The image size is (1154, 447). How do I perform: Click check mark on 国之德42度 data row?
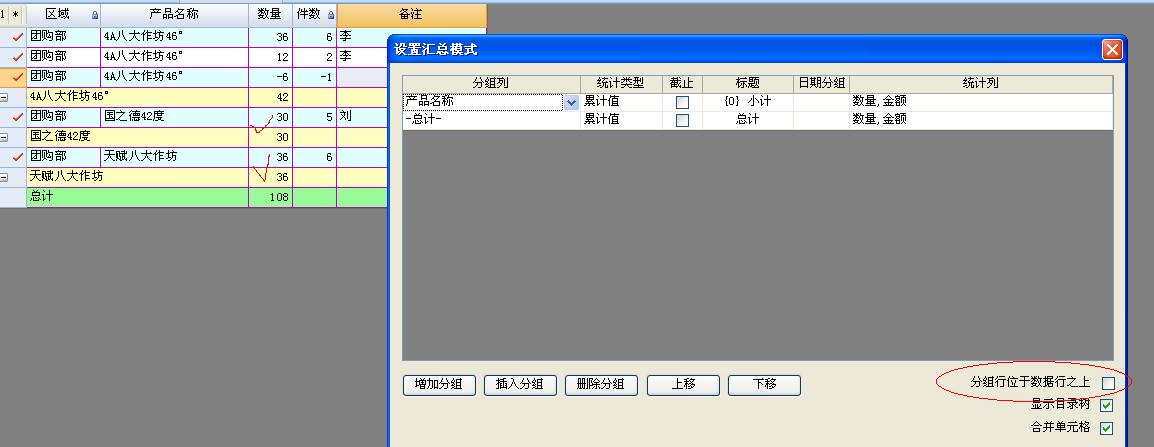click(18, 117)
